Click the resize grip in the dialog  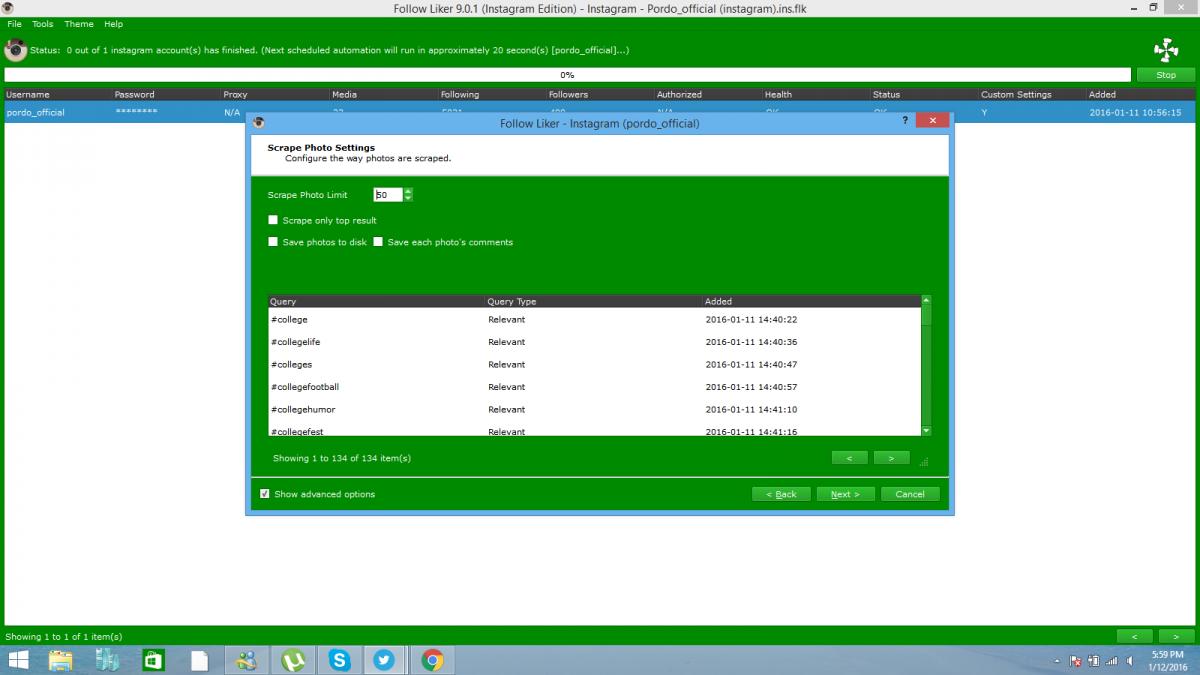(924, 461)
